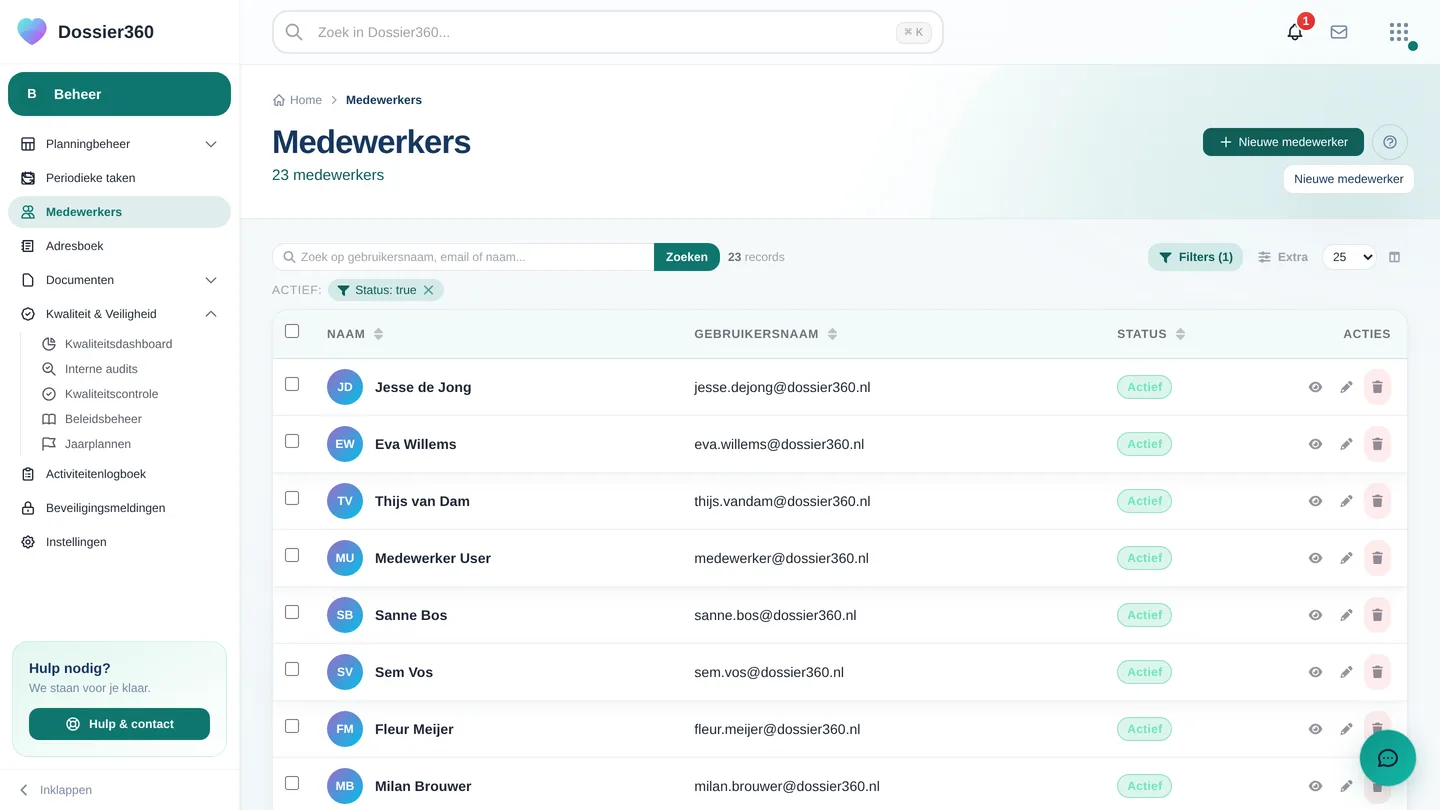Toggle the column layout icon
This screenshot has height=810, width=1440.
pyautogui.click(x=1395, y=257)
